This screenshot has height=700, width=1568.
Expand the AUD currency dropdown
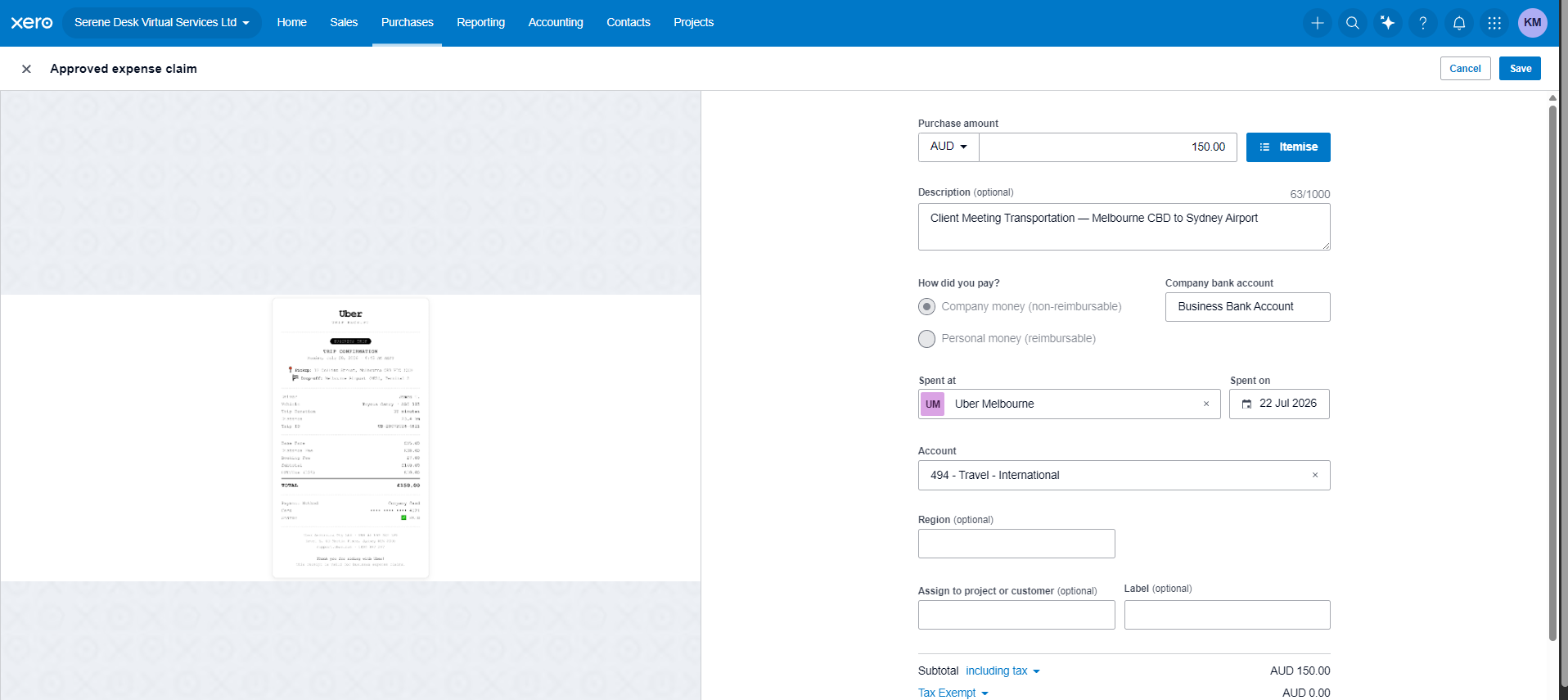click(x=948, y=147)
